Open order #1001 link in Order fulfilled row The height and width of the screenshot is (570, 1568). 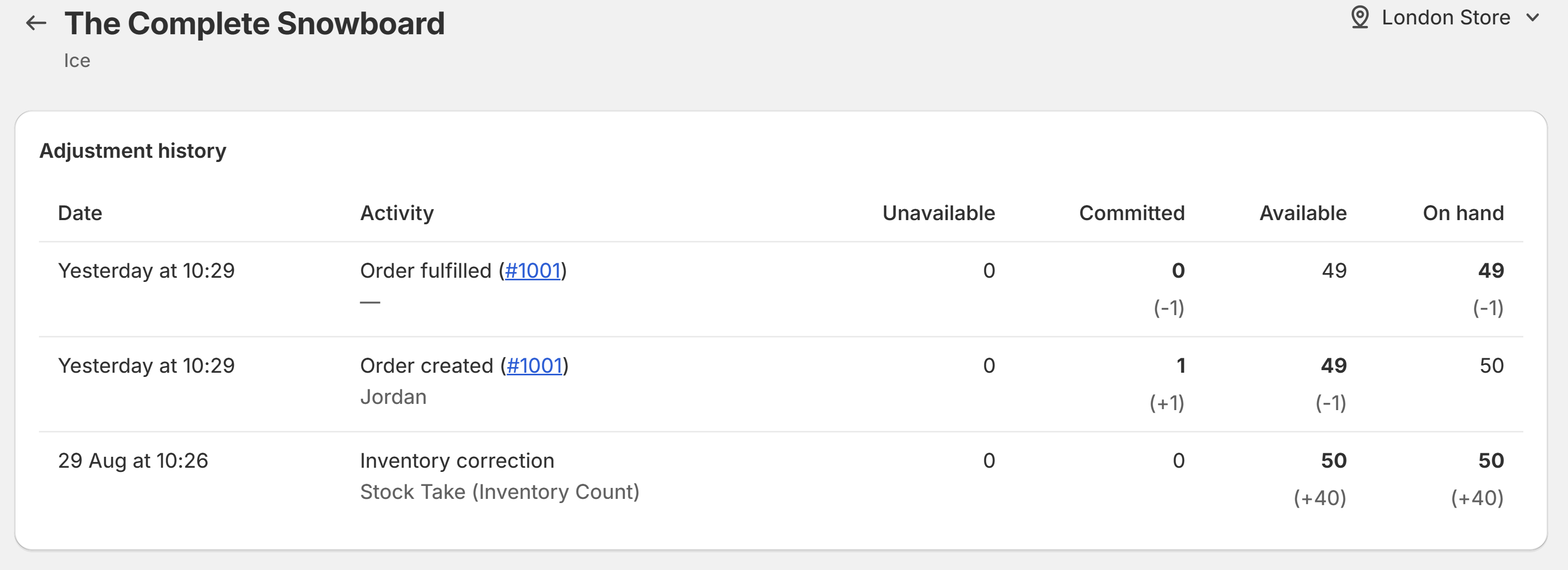[x=533, y=270]
